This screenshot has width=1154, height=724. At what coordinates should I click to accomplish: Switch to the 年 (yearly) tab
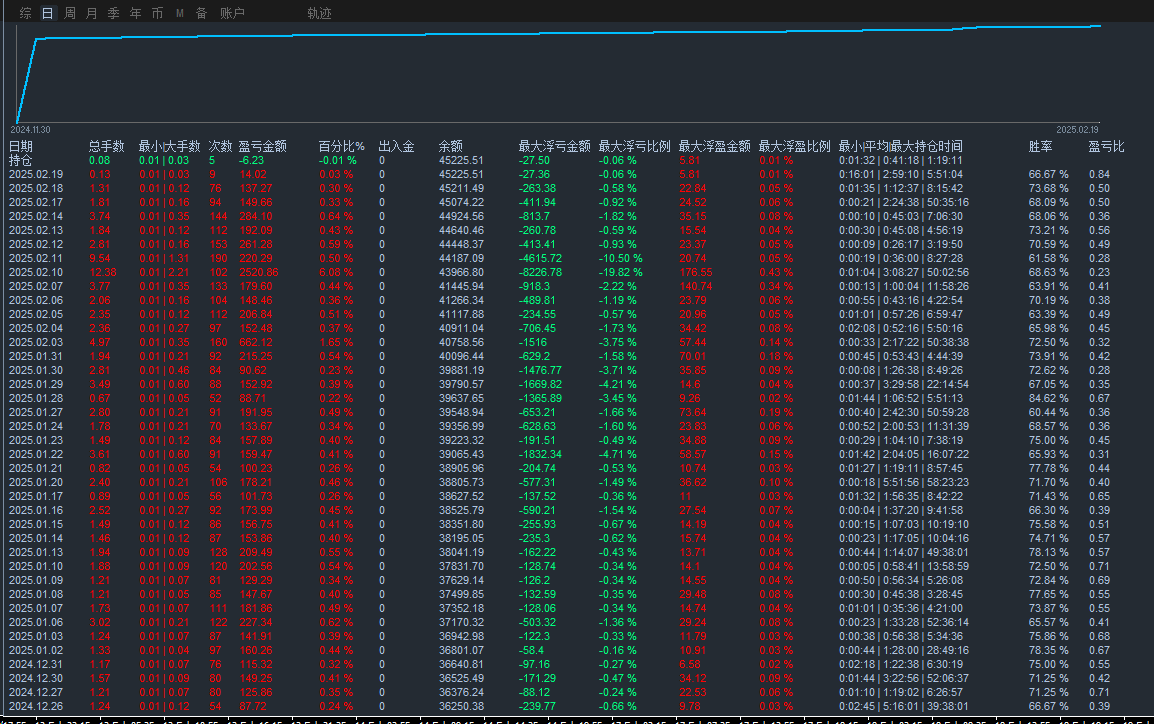coord(135,13)
